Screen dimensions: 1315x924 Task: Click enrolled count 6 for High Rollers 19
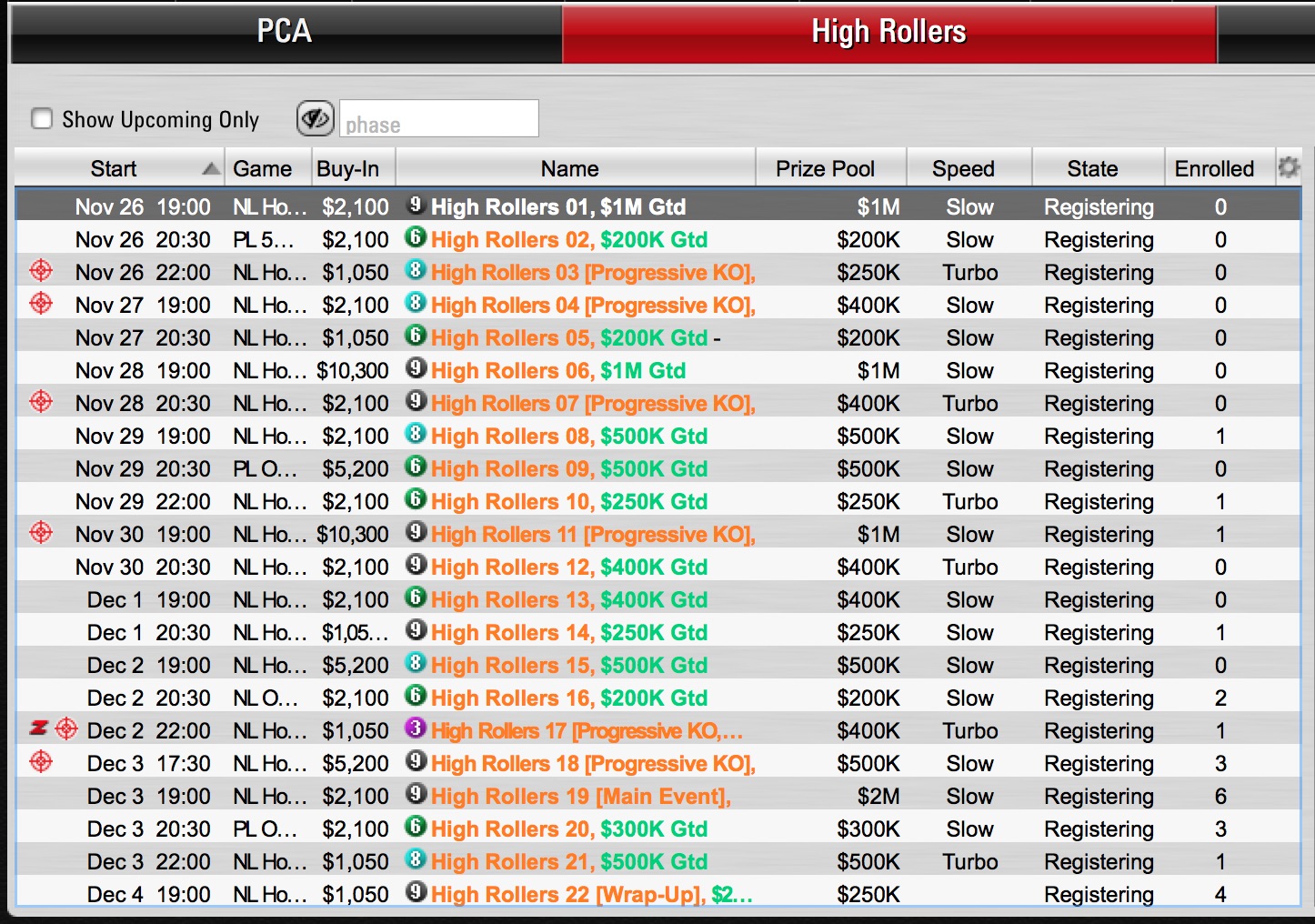point(1220,797)
